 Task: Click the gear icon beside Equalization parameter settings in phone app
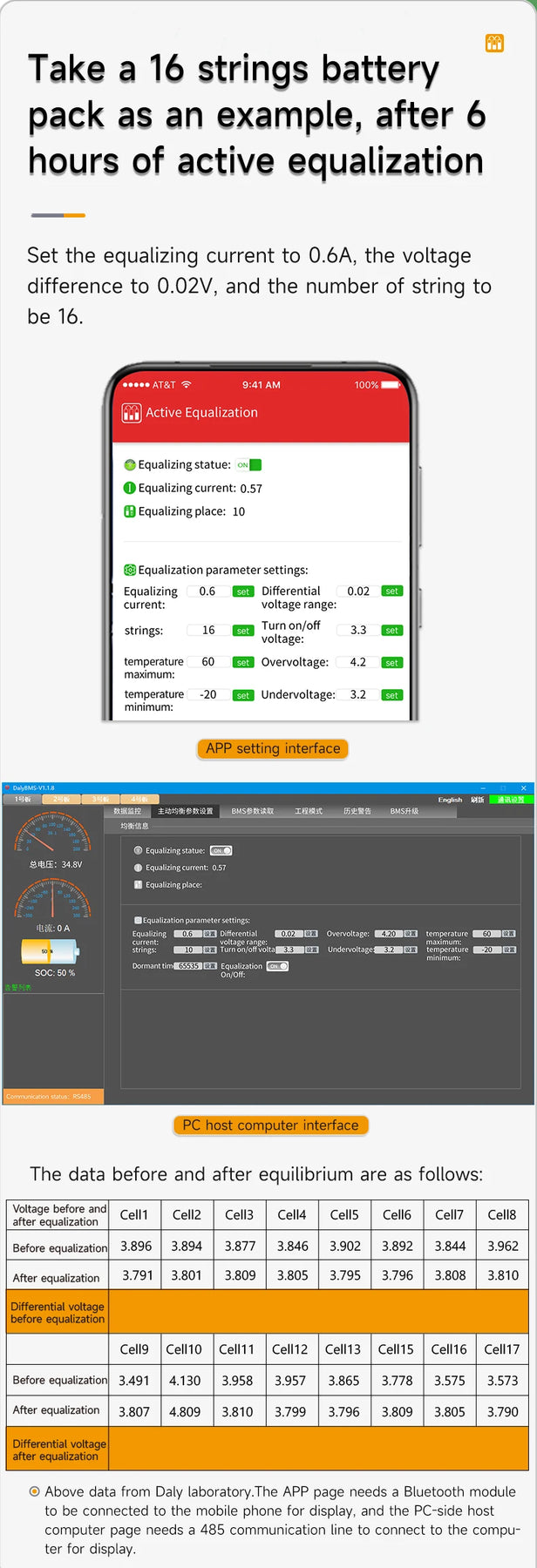pos(129,570)
